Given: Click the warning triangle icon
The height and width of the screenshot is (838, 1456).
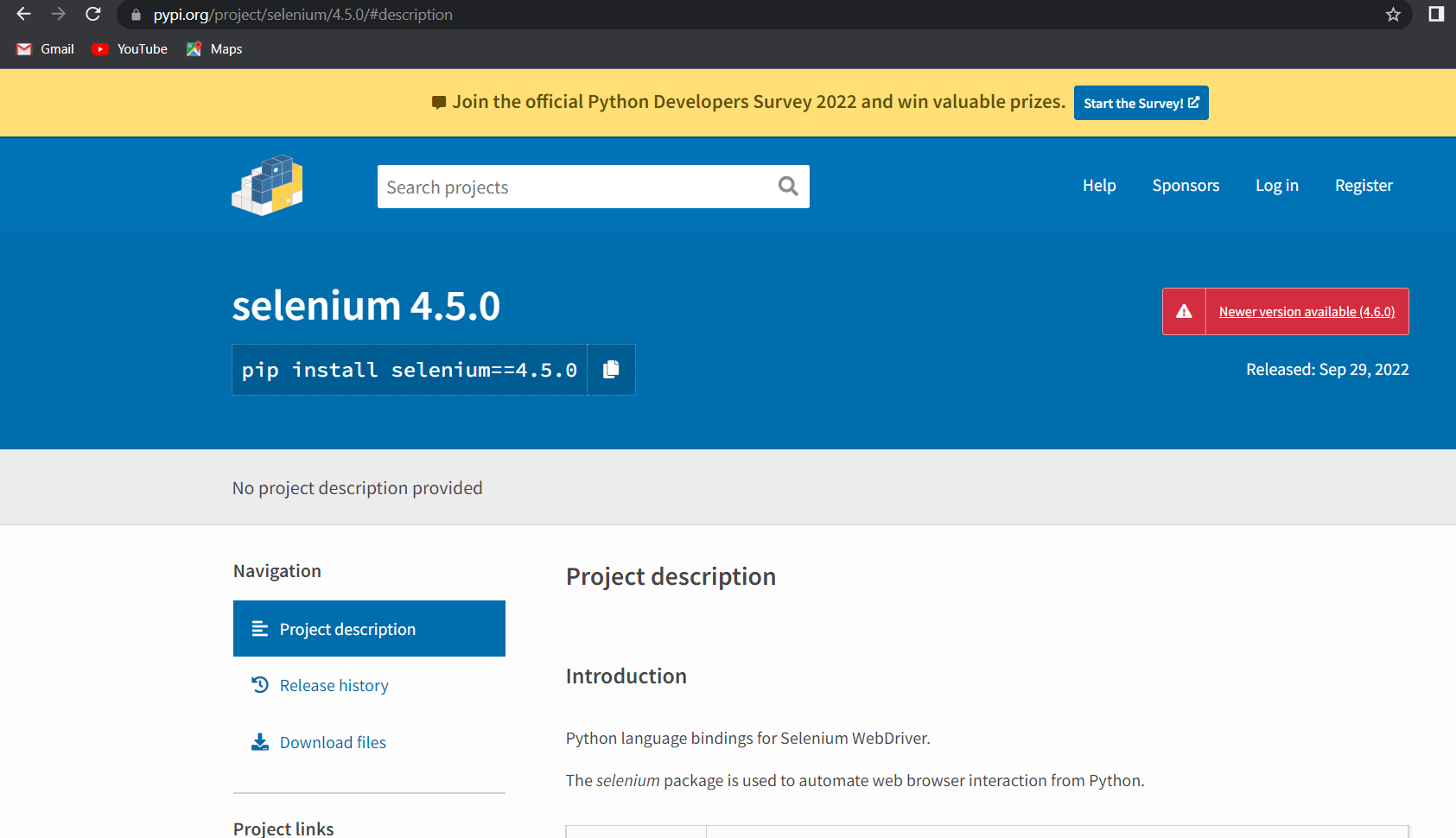Looking at the screenshot, I should [x=1184, y=311].
